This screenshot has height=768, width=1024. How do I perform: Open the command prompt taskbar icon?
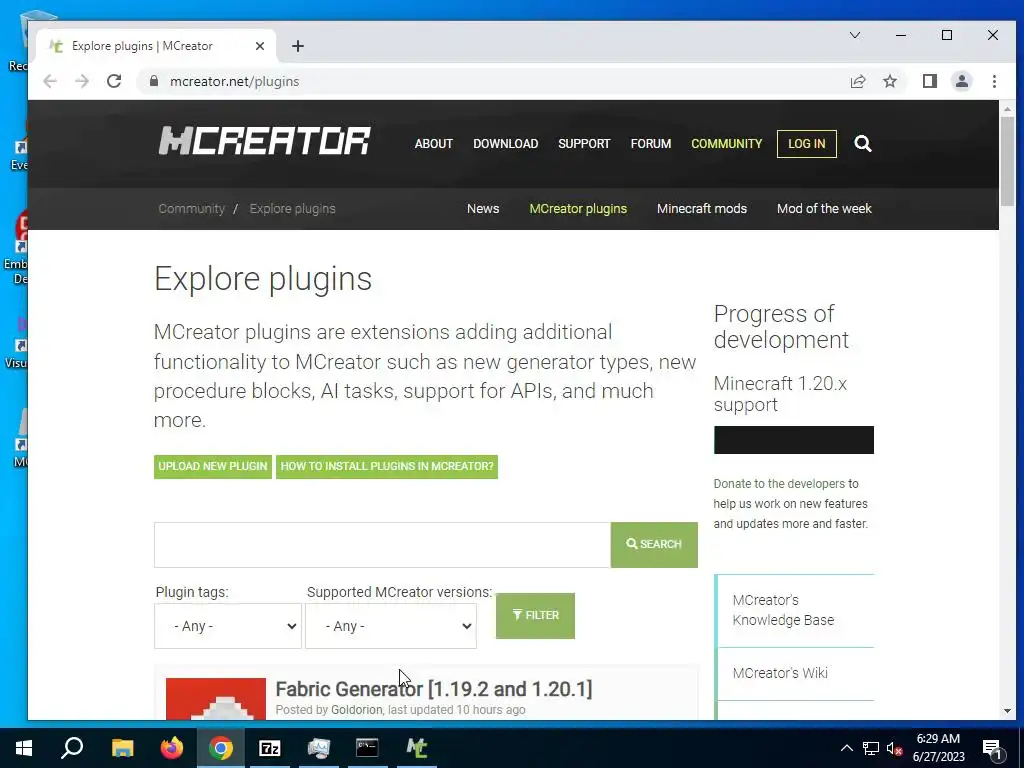click(x=367, y=748)
